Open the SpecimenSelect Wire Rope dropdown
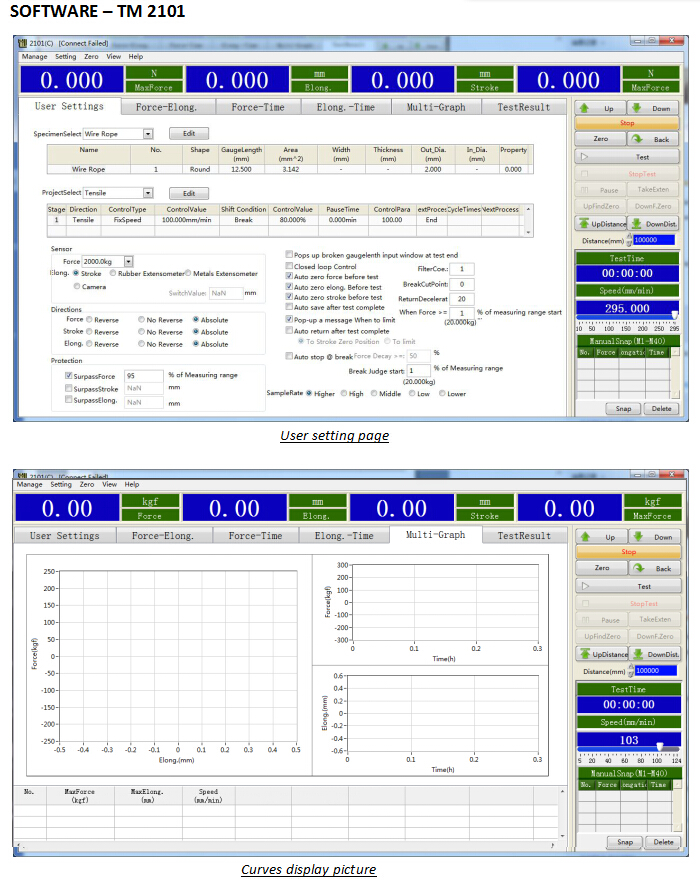Image resolution: width=700 pixels, height=881 pixels. click(147, 133)
